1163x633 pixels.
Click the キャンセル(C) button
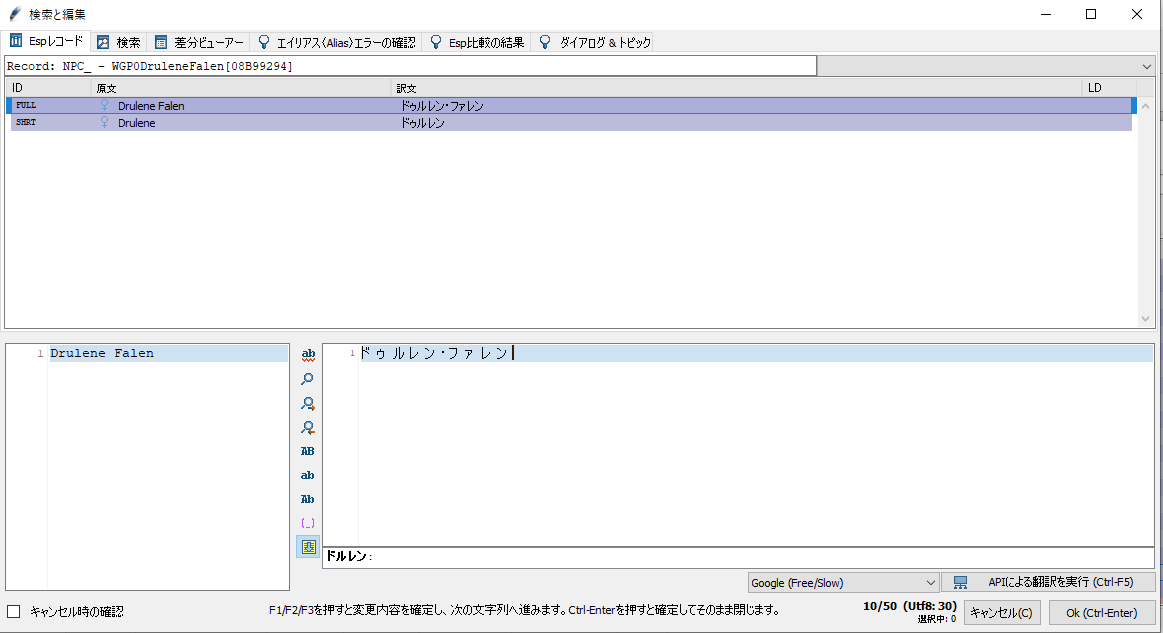tap(1001, 612)
